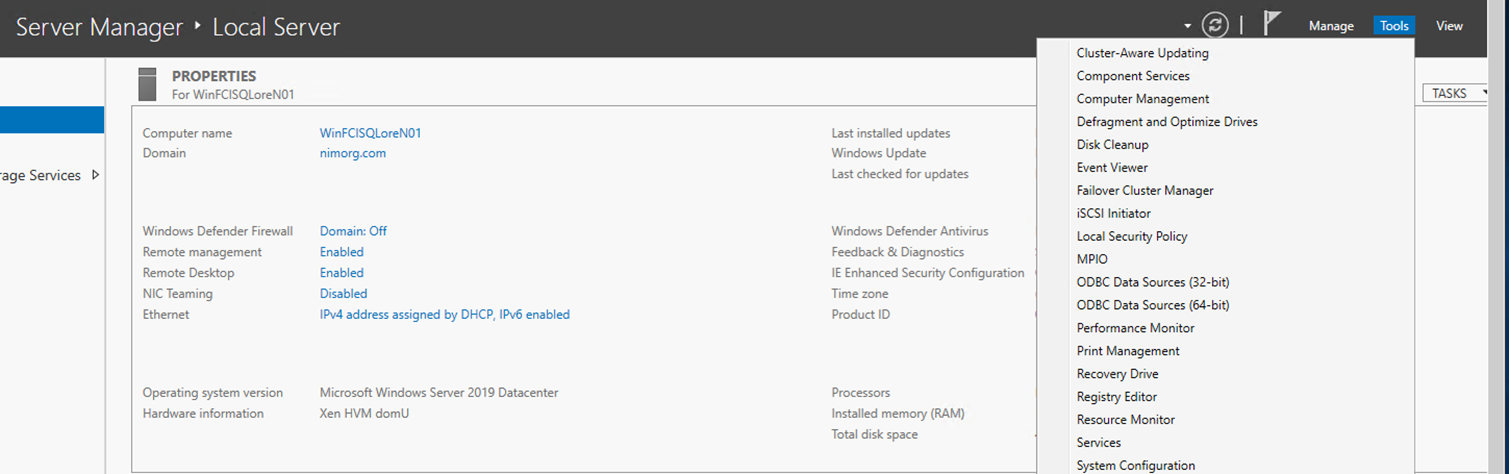Select the highlighted Local Server sidebar item
This screenshot has height=474, width=1509.
coord(52,120)
